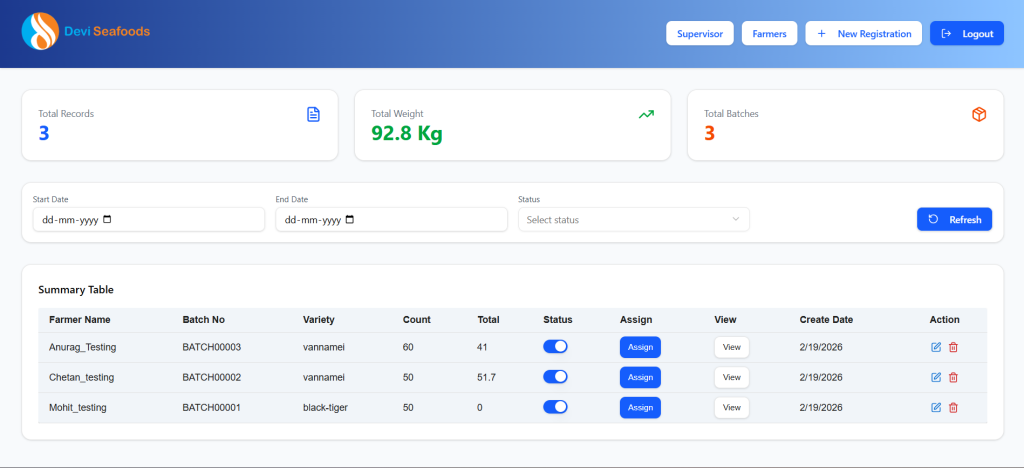Click the Devi Seafoods logo
Viewport: 1024px width, 468px height.
40,32
